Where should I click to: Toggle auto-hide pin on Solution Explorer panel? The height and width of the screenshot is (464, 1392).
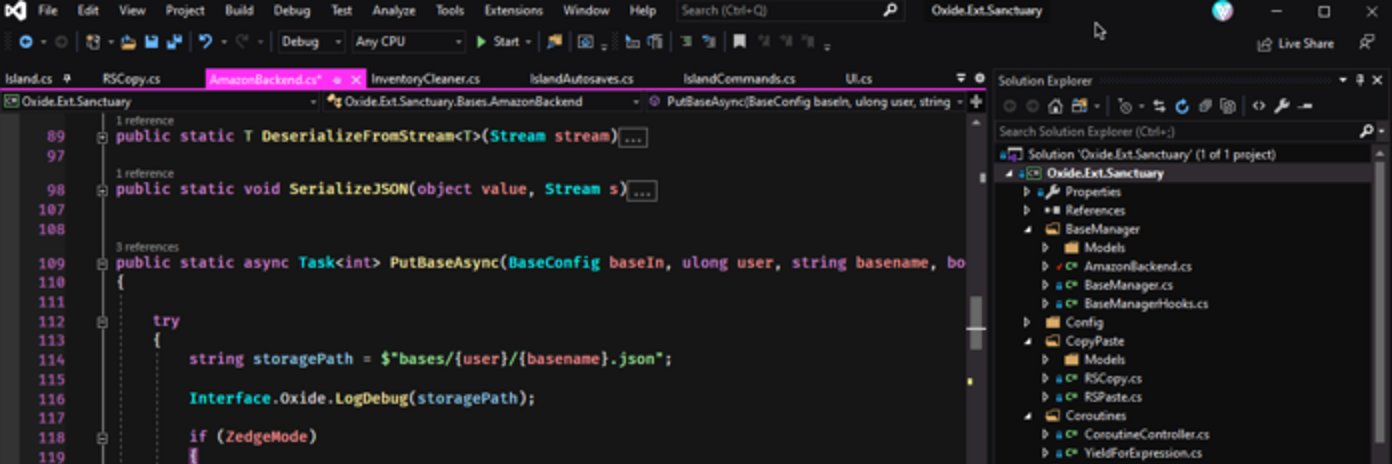click(x=1358, y=80)
